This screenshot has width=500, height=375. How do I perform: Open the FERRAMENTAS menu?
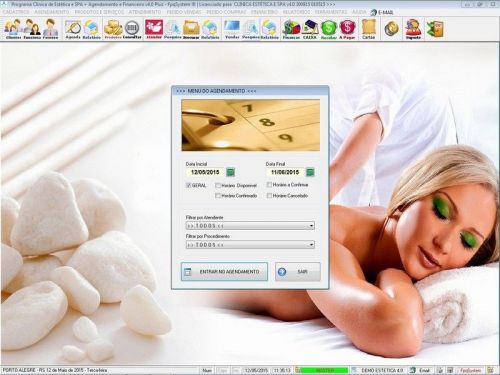click(331, 12)
